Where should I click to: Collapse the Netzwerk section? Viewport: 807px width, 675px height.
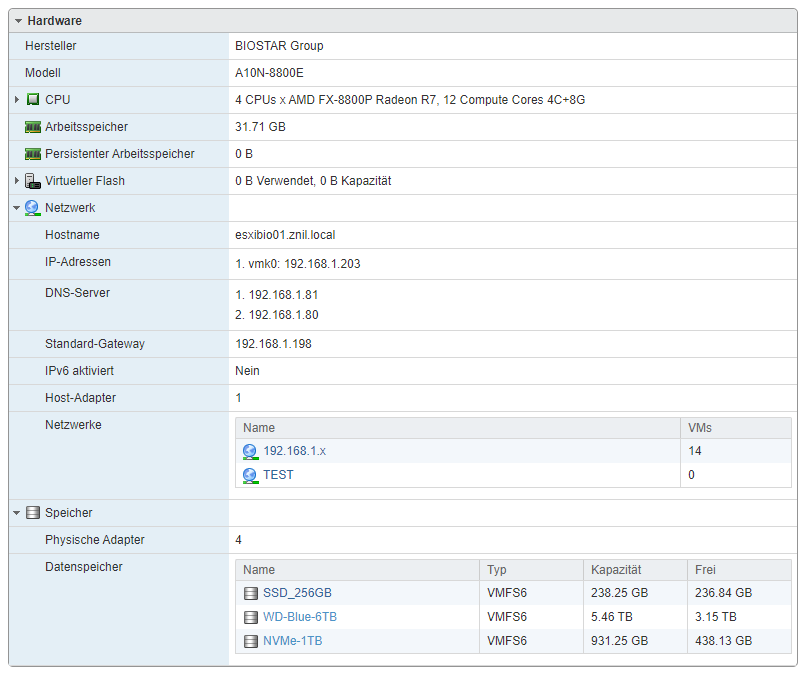(17, 208)
